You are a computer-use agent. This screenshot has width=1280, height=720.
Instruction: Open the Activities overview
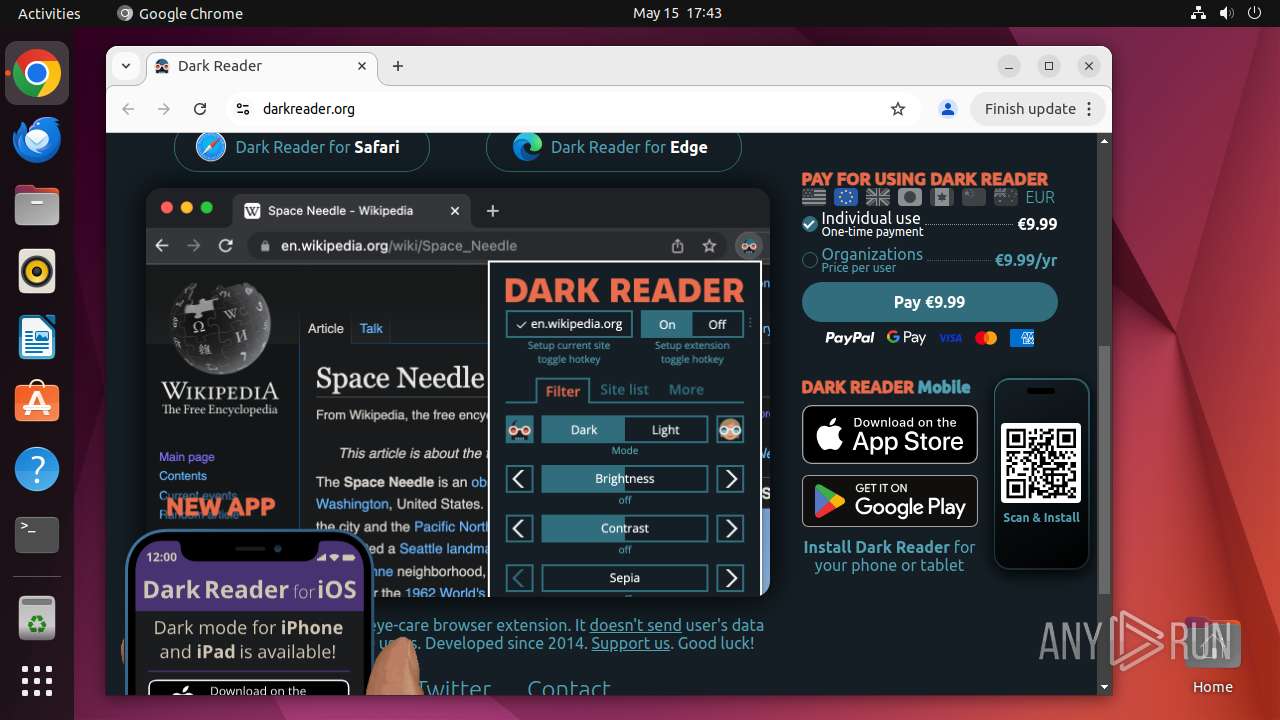click(x=49, y=13)
